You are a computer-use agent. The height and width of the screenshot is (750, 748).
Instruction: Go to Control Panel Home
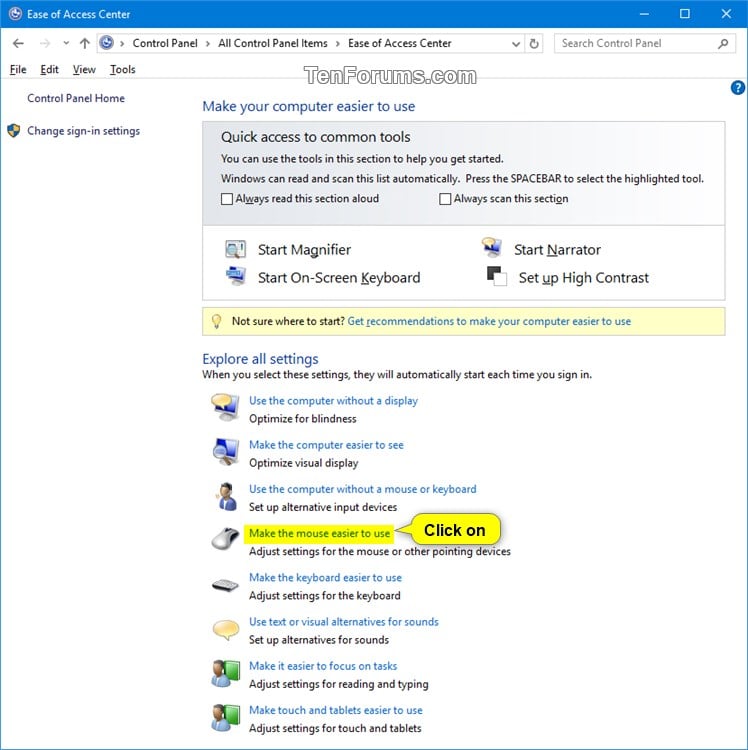pos(76,98)
